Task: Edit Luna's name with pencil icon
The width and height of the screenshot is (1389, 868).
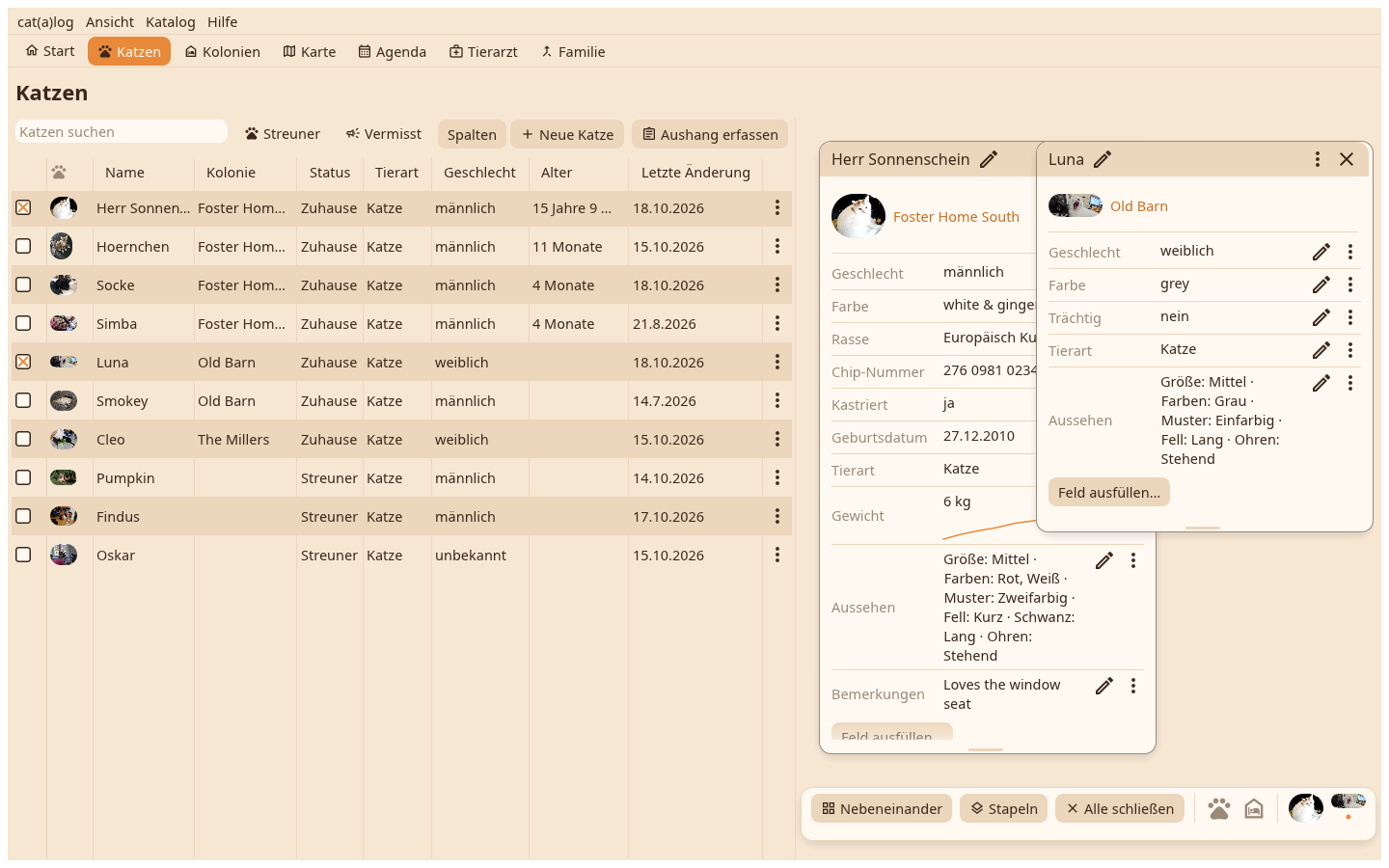Action: pyautogui.click(x=1103, y=159)
